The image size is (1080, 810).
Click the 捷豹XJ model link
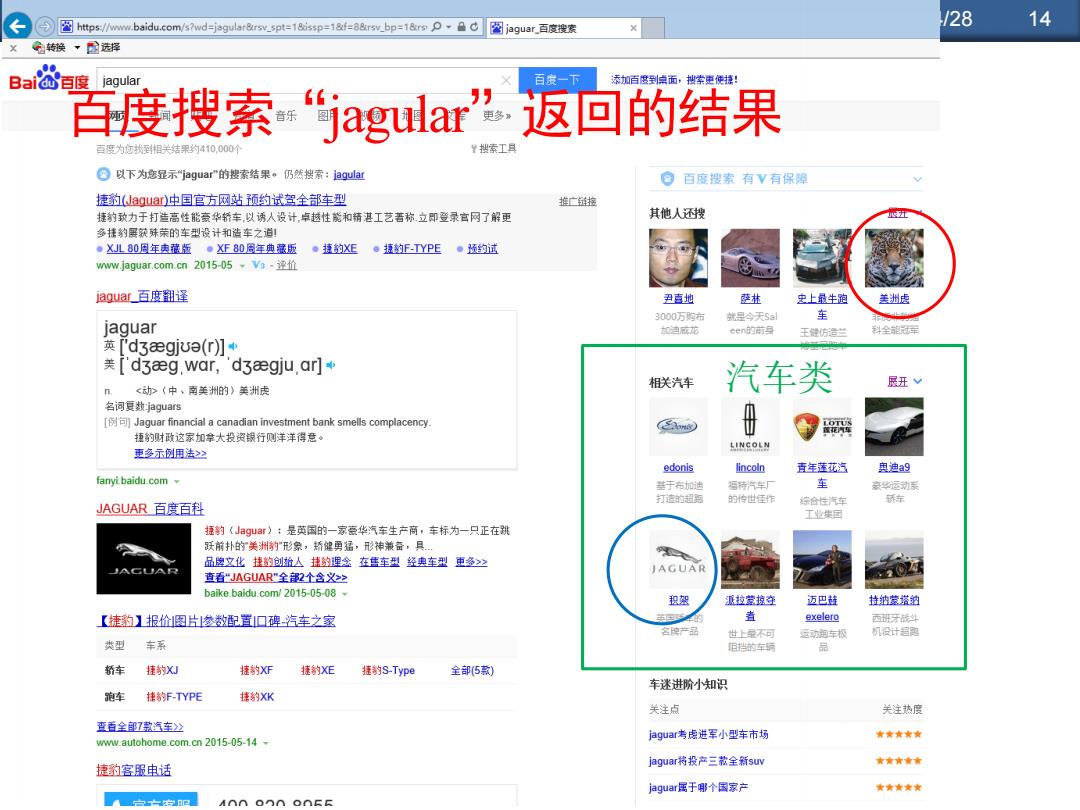pyautogui.click(x=162, y=670)
